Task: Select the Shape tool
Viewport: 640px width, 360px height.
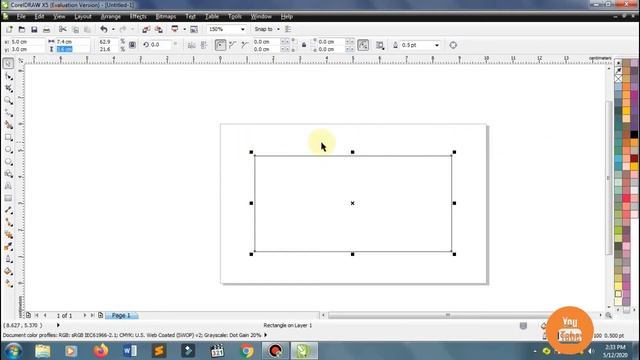Action: click(8, 76)
